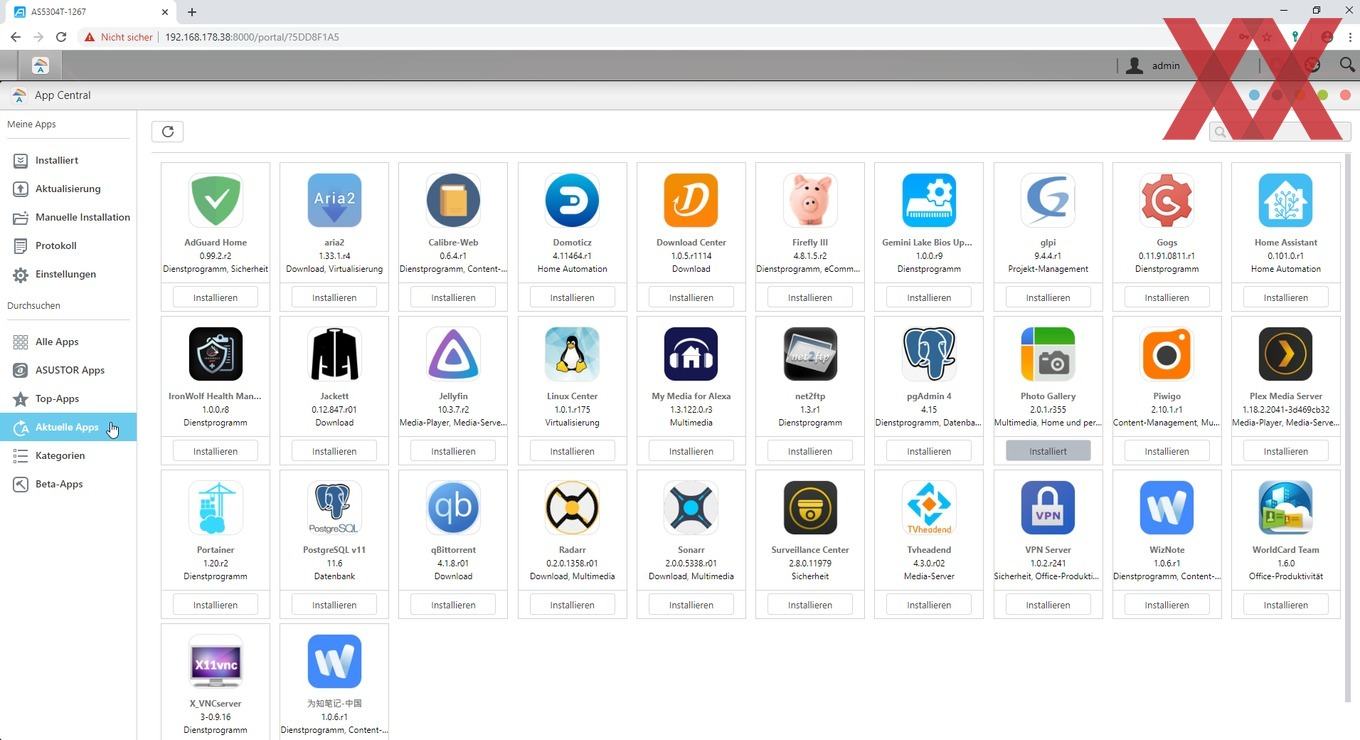Open the Domoticz app icon
The image size is (1360, 740).
[x=572, y=200]
